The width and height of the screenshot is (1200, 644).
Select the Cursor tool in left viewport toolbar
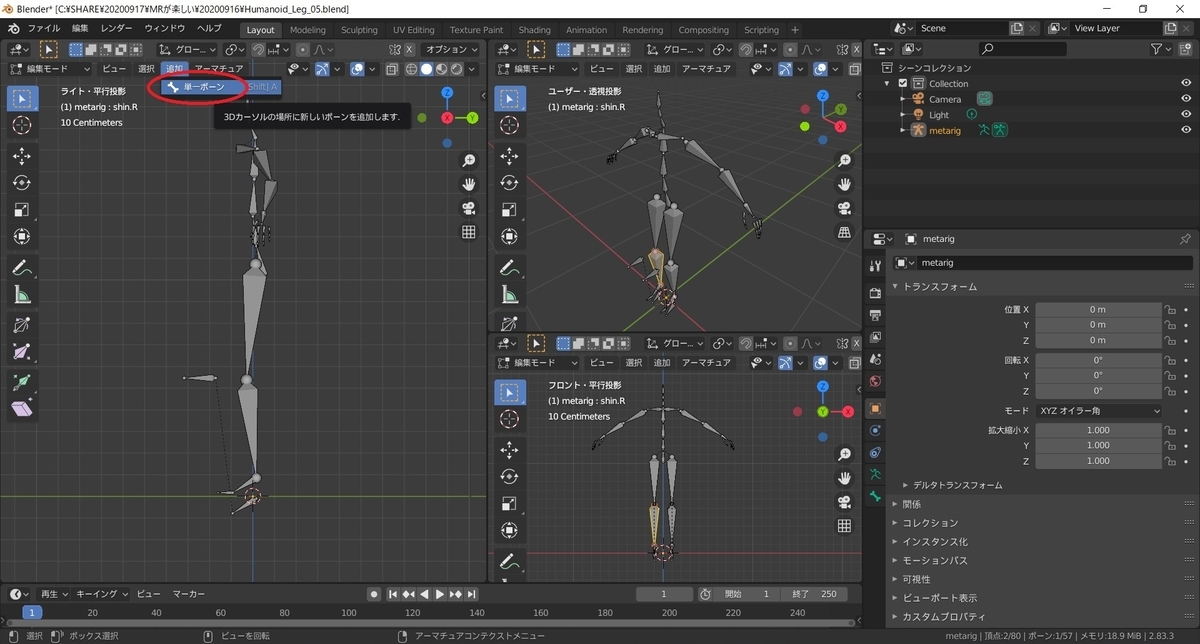click(22, 125)
